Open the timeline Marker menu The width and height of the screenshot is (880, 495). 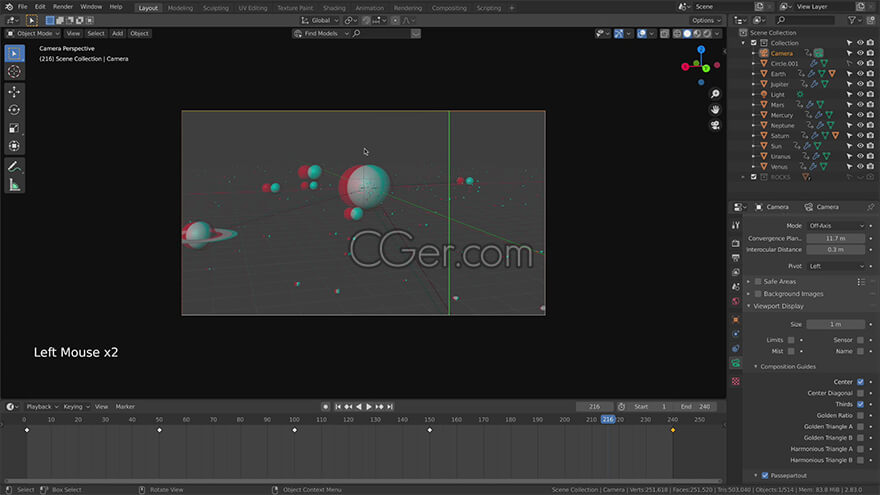coord(125,407)
